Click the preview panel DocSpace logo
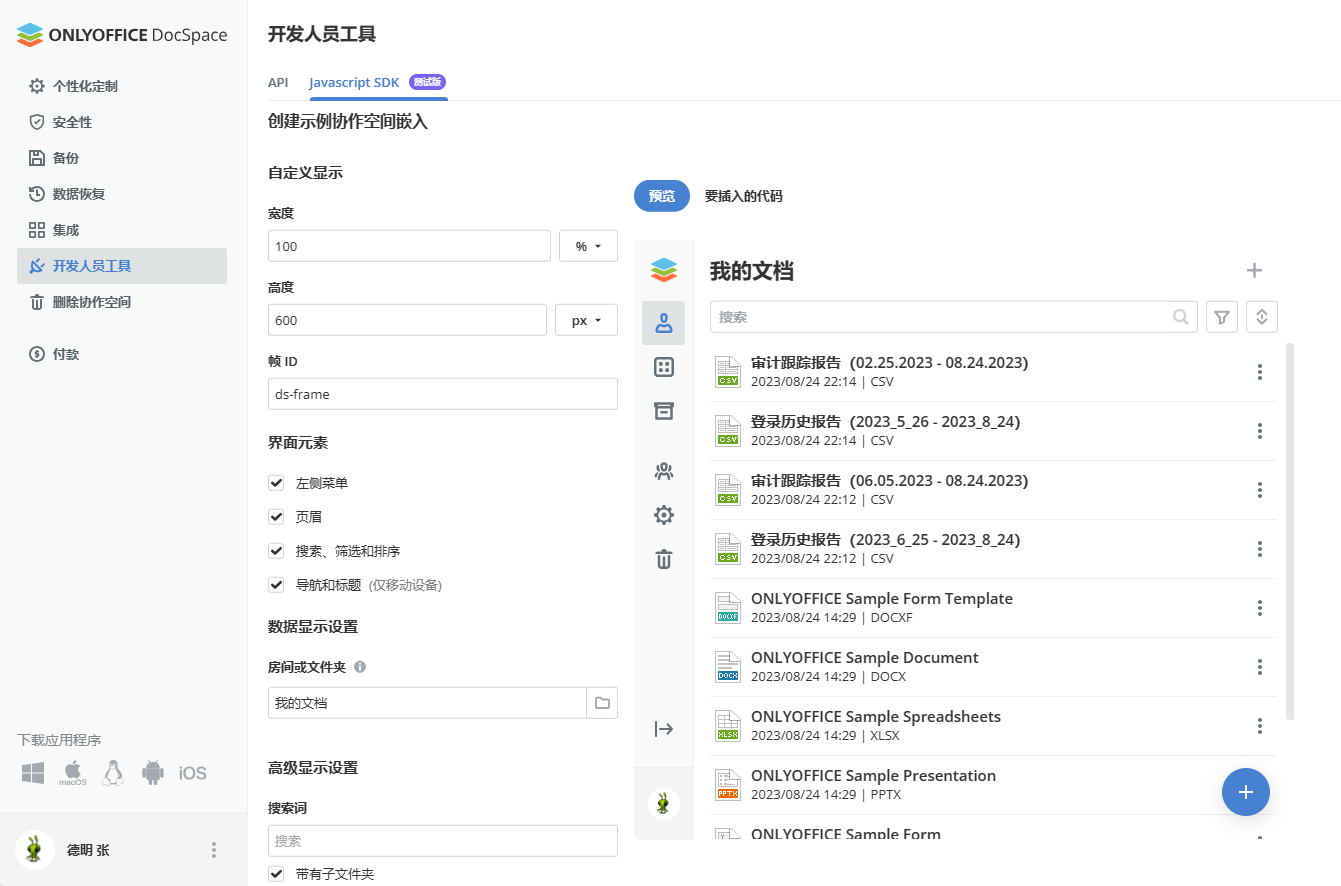Screen dimensions: 1341x886 (663, 270)
